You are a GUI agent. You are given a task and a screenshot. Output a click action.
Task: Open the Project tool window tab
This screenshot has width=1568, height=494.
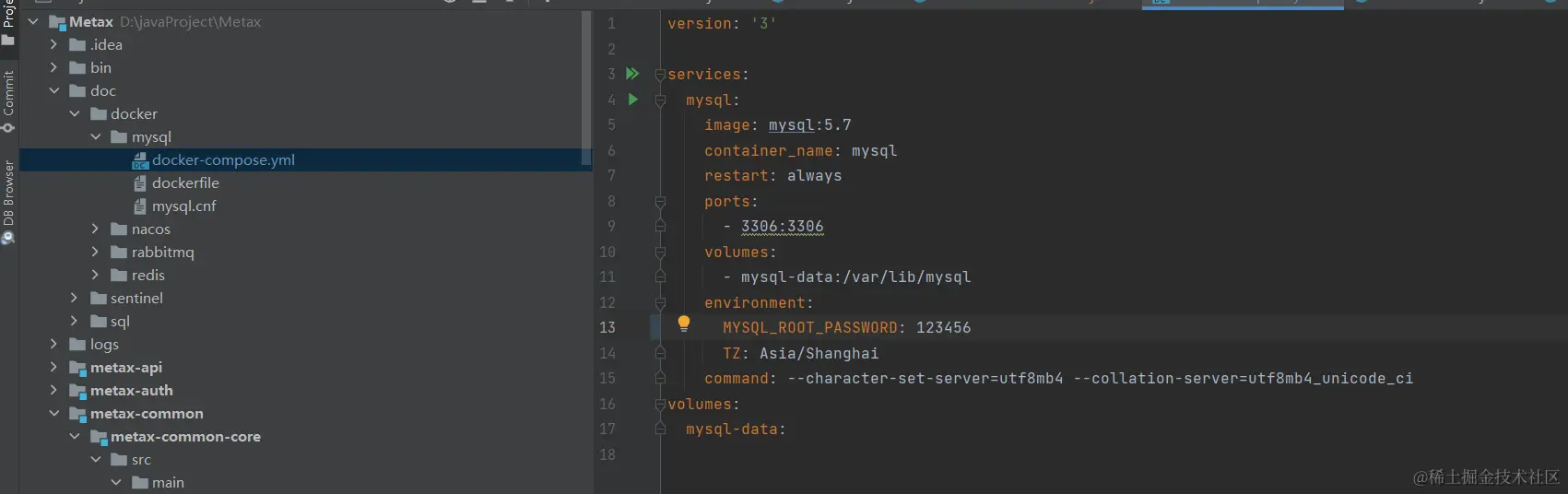[8, 23]
